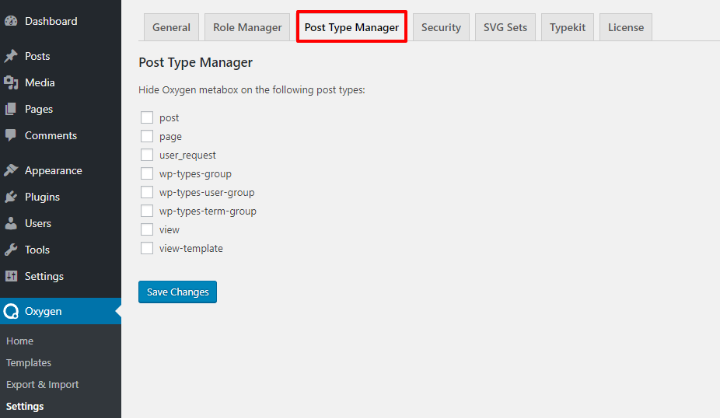Open the Oxygen Home submenu link
This screenshot has height=418, width=720.
20,341
